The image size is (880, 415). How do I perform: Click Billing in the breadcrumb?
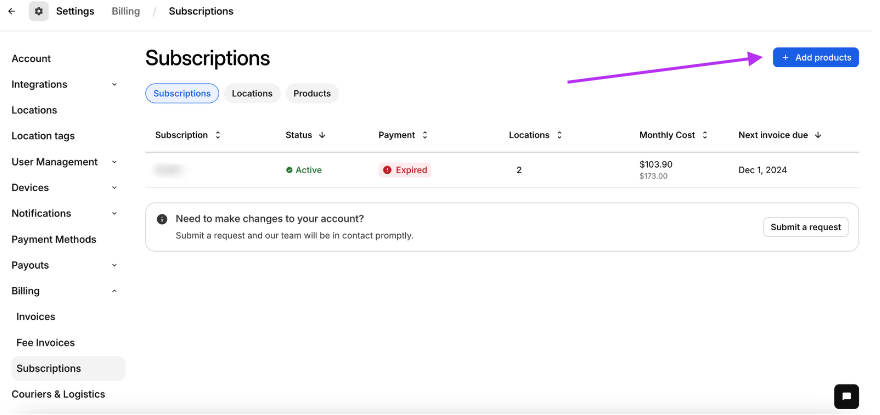[126, 11]
